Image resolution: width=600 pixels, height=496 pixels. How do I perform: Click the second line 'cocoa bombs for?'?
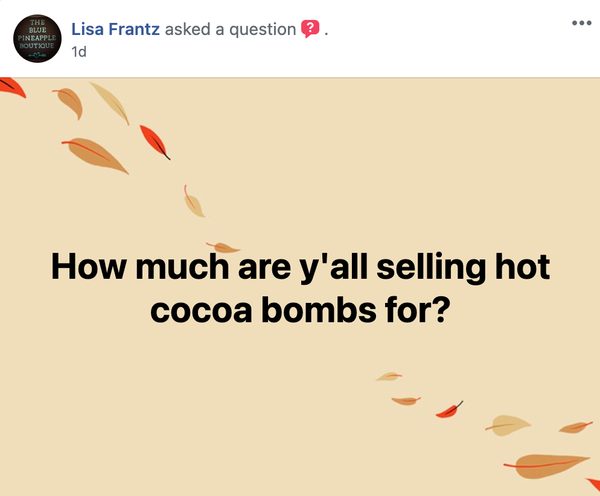pyautogui.click(x=298, y=310)
